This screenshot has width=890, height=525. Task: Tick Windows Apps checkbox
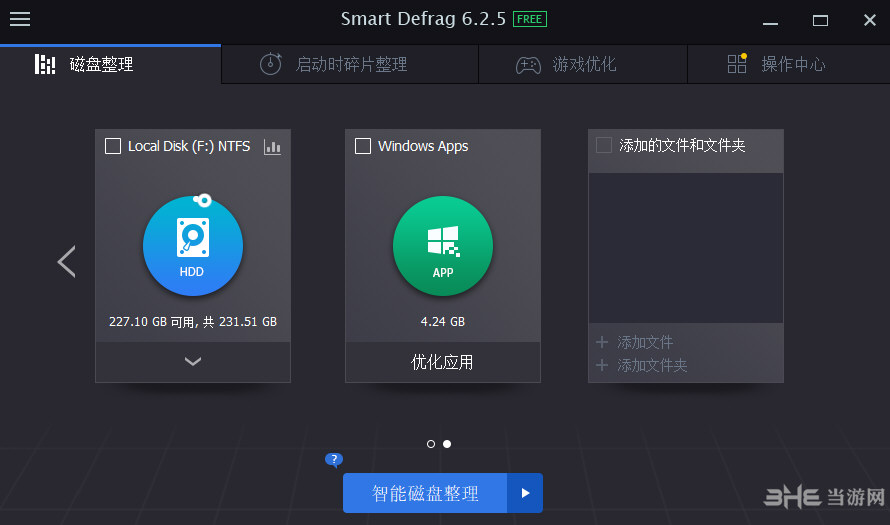[363, 146]
